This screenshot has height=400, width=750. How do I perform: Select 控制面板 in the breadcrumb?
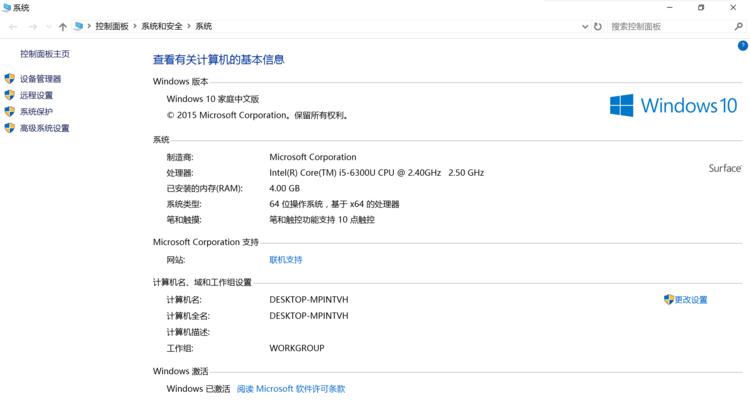[112, 26]
